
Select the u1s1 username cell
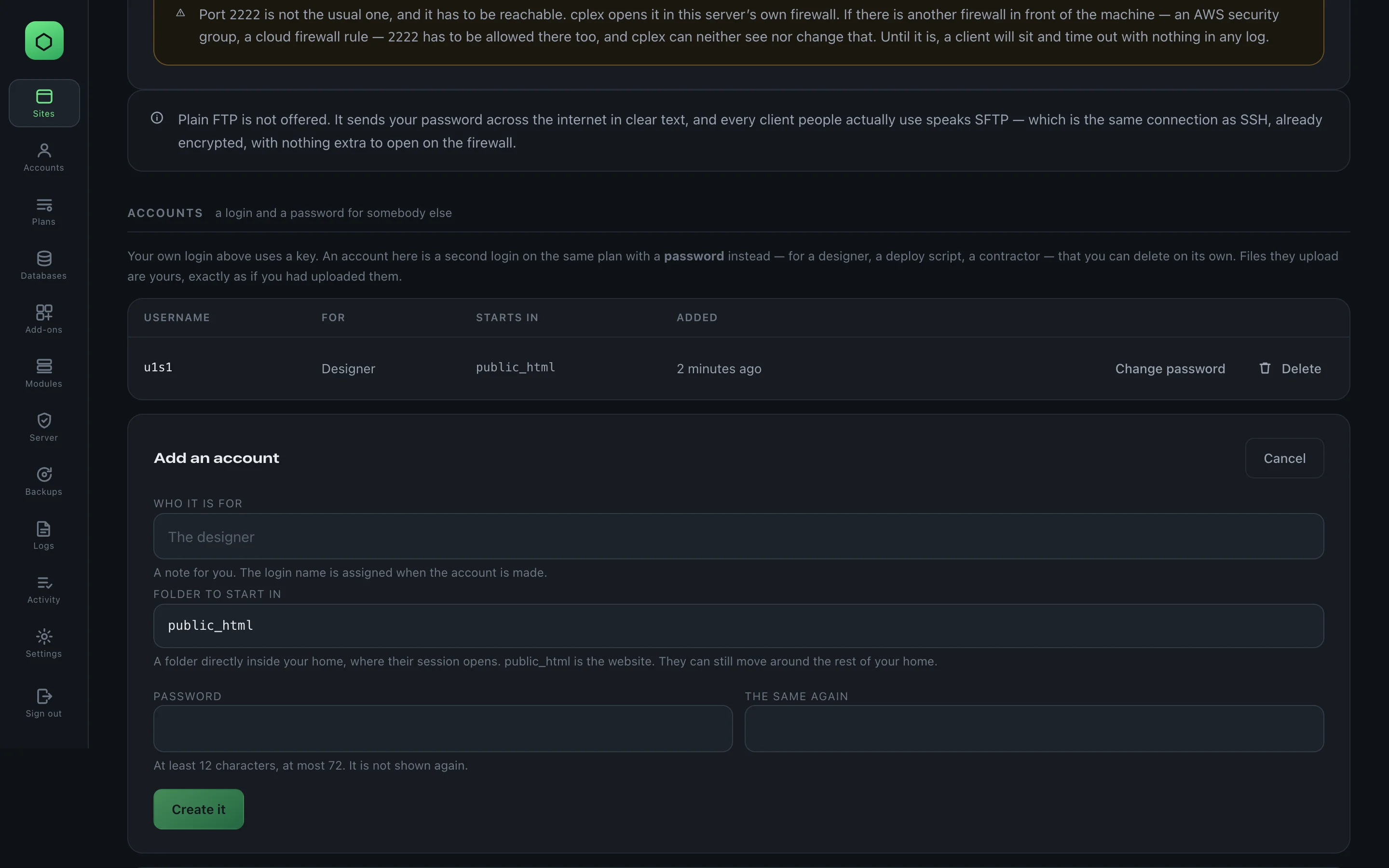click(x=158, y=367)
